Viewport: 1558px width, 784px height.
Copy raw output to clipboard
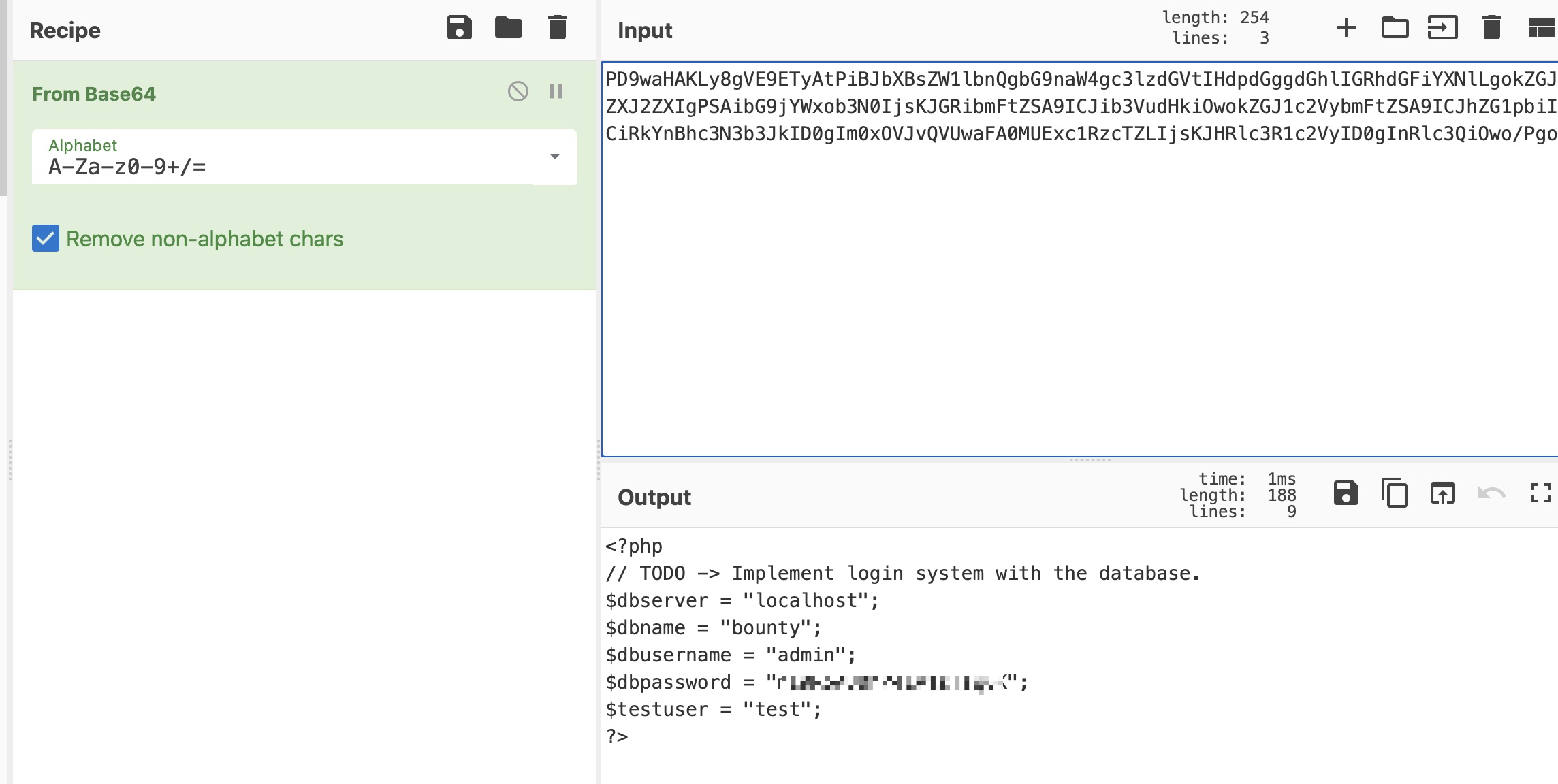(x=1395, y=493)
